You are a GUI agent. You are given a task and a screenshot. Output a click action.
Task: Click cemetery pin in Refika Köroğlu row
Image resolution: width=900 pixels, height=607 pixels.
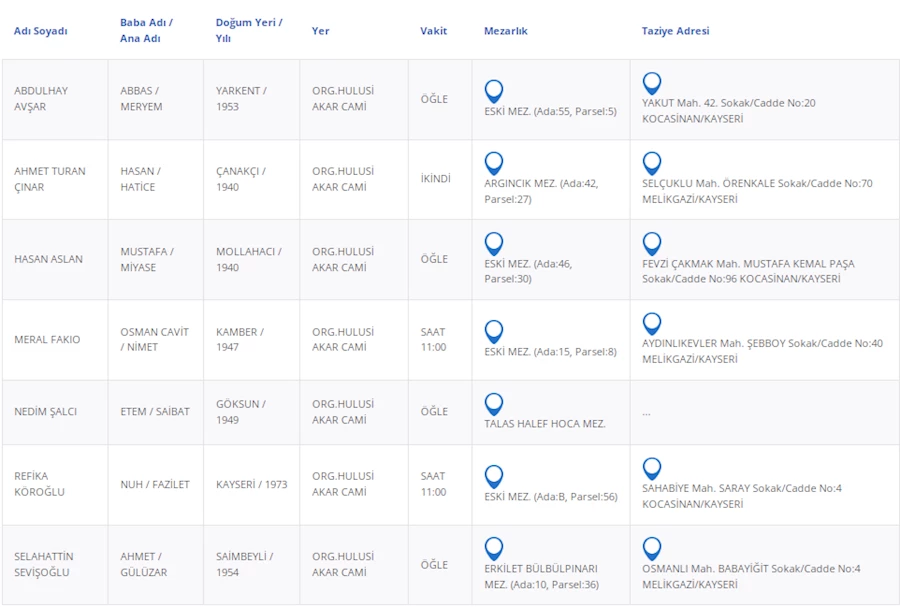coord(493,476)
